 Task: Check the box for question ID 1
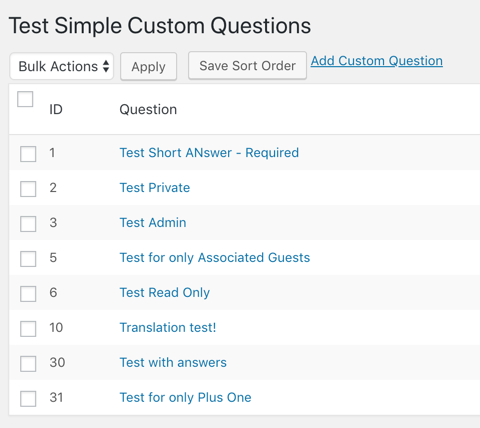(28, 154)
